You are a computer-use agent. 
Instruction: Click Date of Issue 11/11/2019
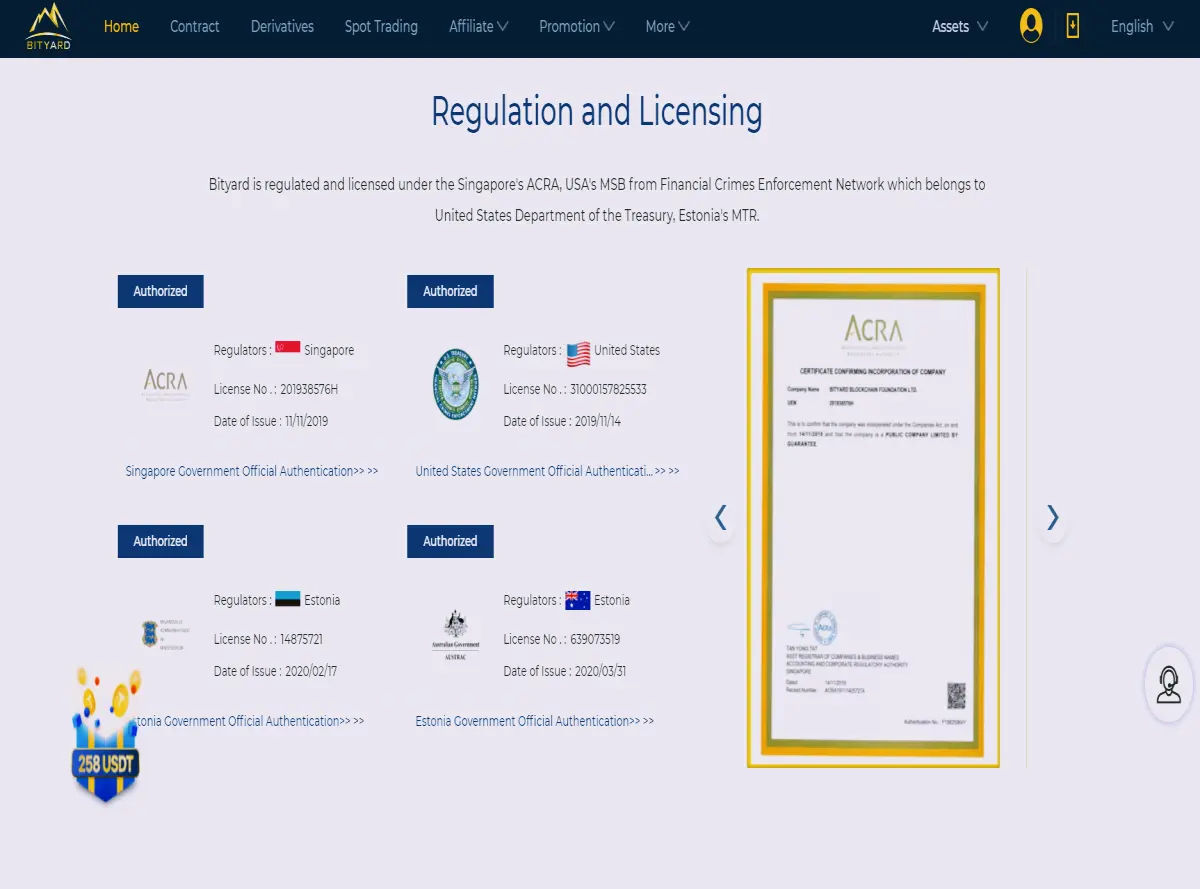271,421
